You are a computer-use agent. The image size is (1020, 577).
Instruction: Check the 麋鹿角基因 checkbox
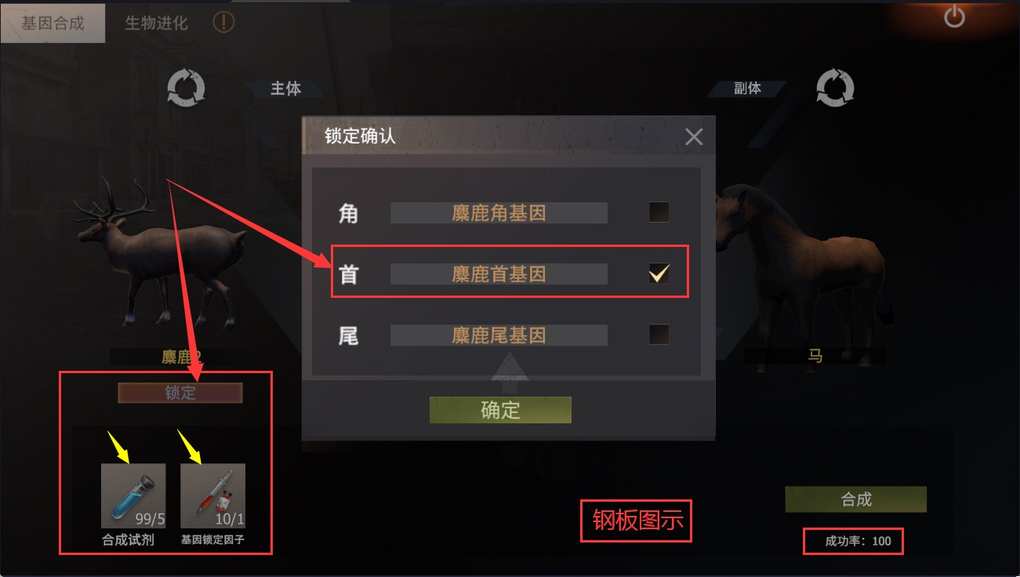click(658, 212)
